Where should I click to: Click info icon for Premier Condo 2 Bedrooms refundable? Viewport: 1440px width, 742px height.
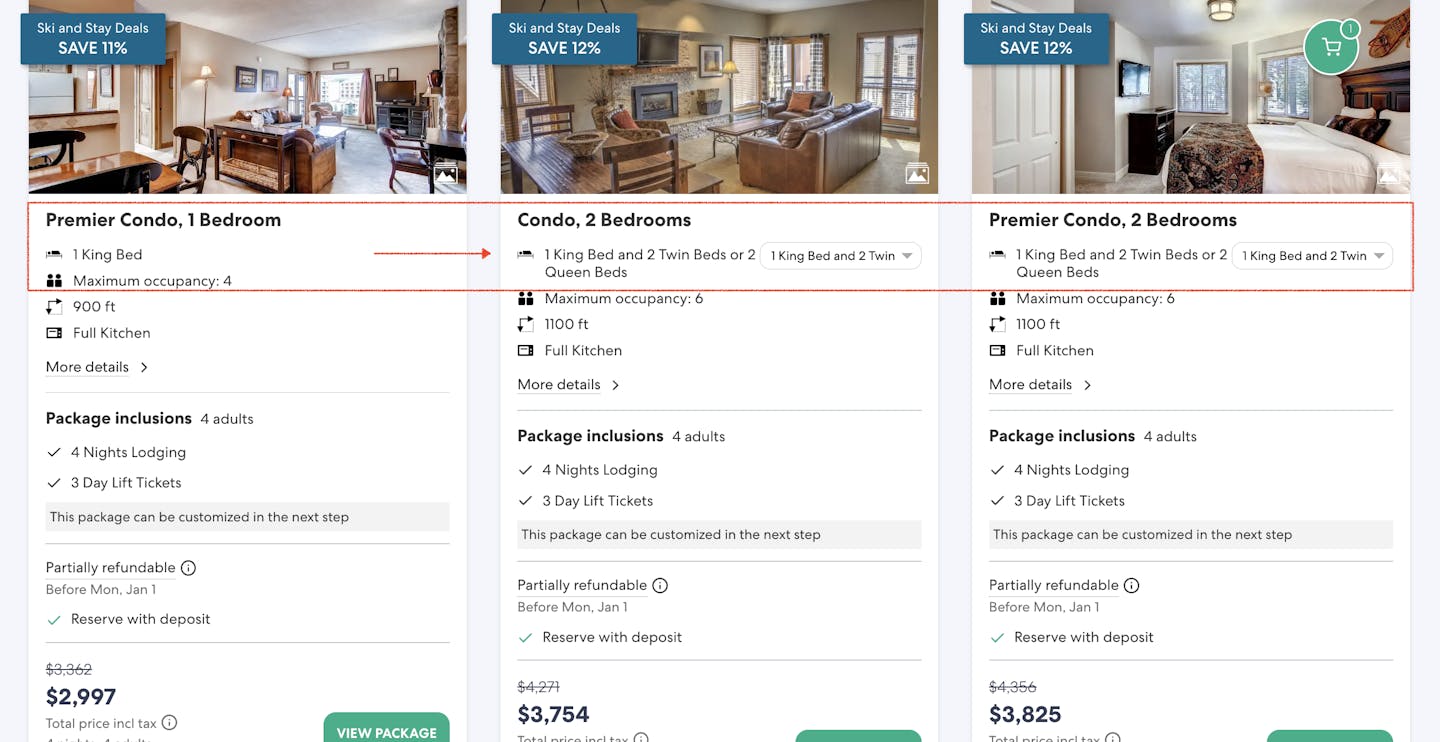pos(1131,586)
